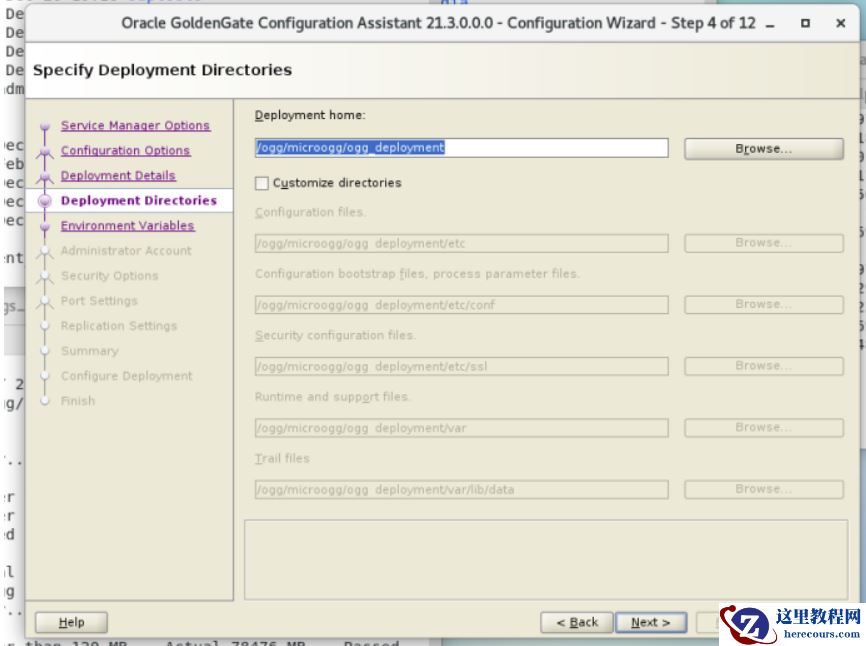Minimize the Configuration Wizard window
This screenshot has width=866, height=646.
[x=770, y=24]
